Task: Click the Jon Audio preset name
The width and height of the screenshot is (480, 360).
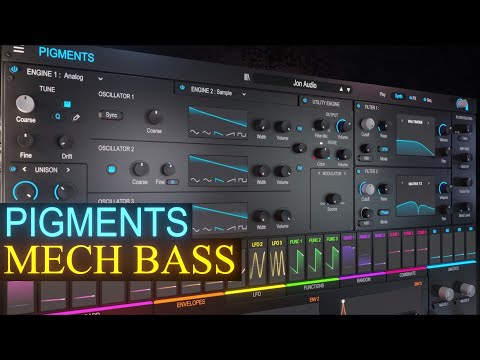Action: click(x=305, y=84)
